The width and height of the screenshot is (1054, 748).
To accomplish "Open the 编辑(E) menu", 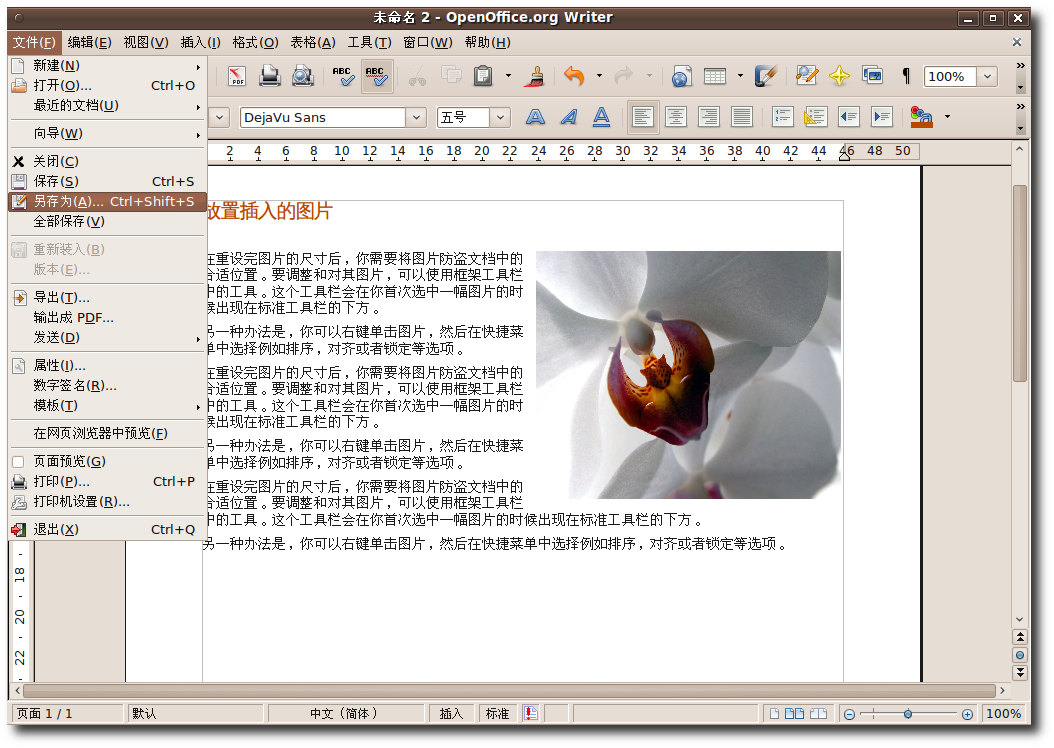I will tap(89, 42).
